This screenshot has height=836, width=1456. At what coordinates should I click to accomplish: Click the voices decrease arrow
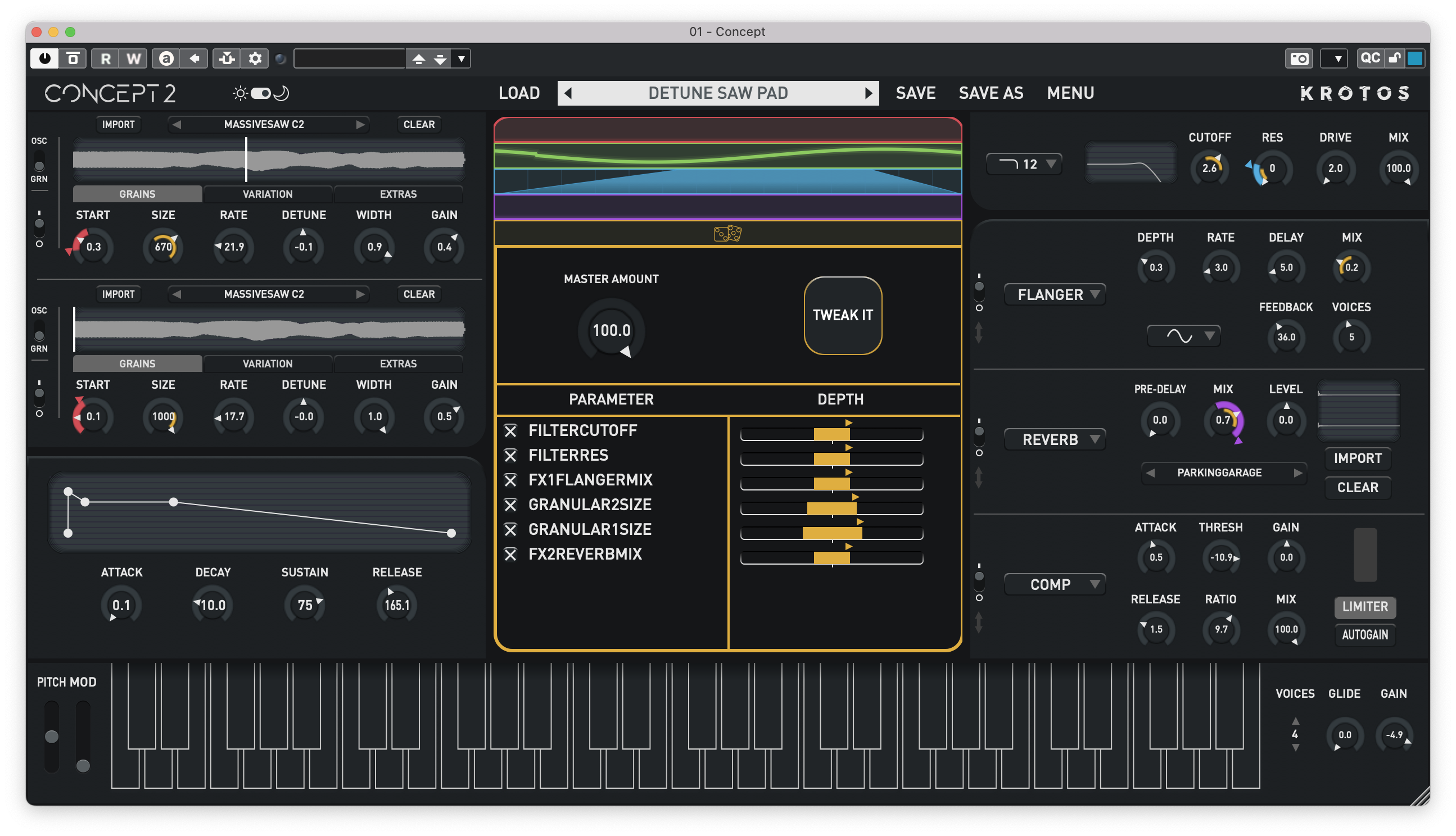click(1295, 748)
